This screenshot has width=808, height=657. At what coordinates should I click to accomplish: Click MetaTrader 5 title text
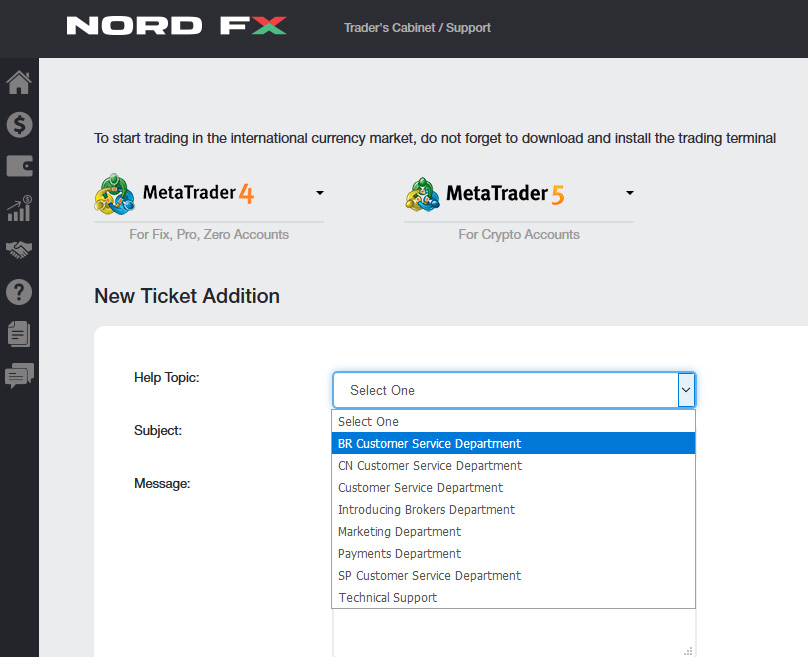(x=505, y=194)
